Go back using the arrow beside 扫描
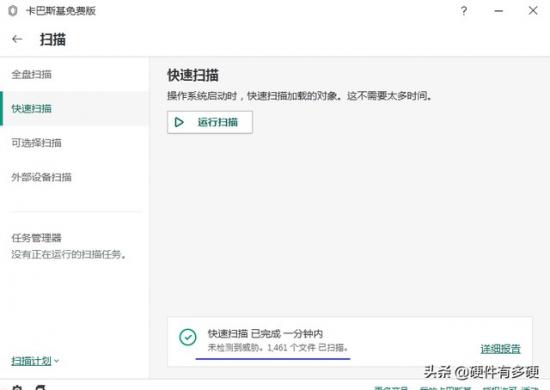 17,39
